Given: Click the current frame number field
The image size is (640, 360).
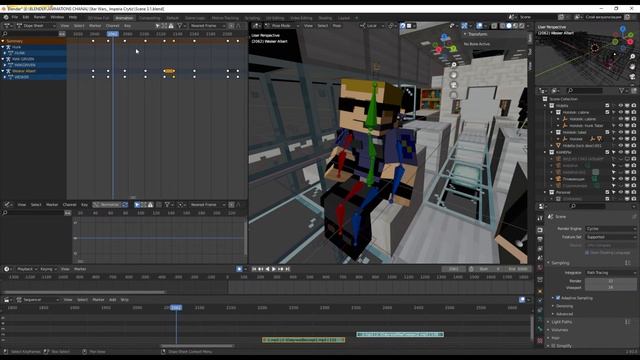Looking at the screenshot, I should (453, 269).
